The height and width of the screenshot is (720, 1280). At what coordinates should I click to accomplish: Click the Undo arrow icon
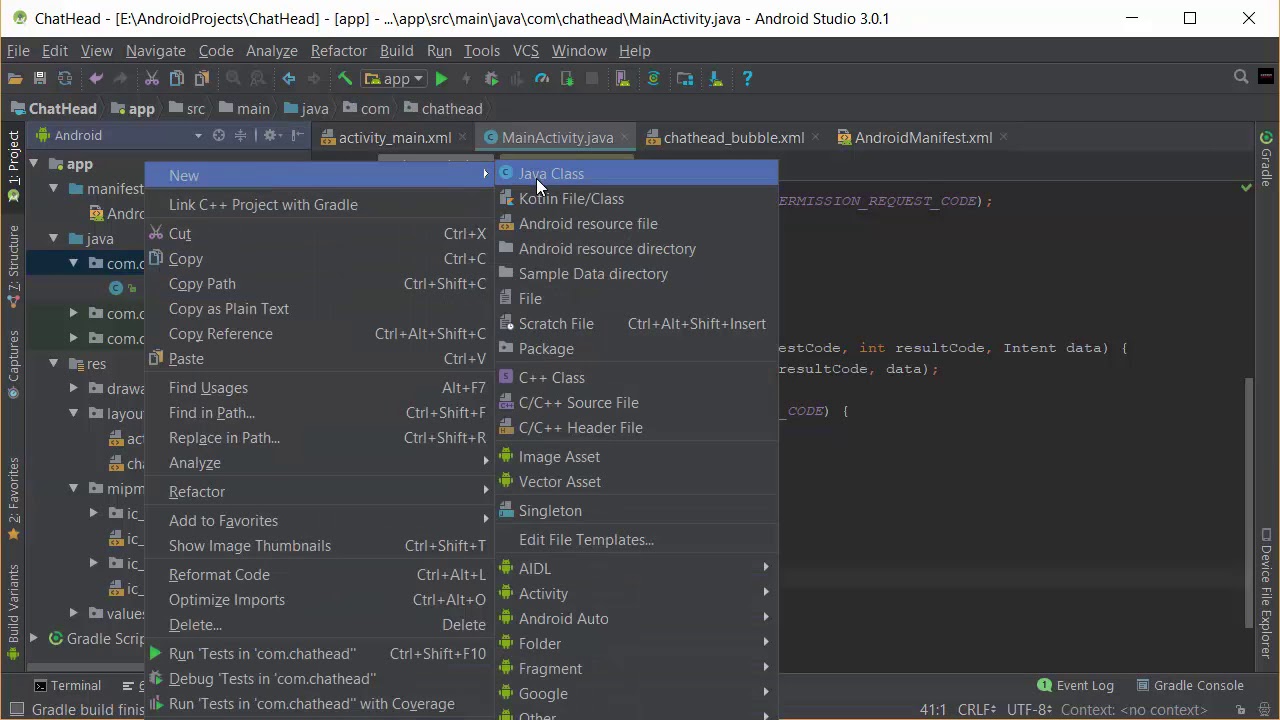96,78
